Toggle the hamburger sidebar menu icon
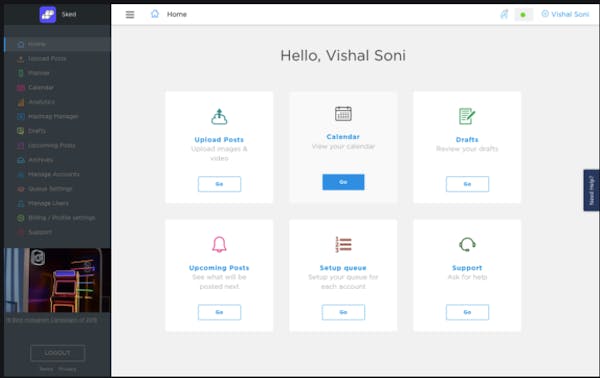Screen dimensions: 600x378 (x=130, y=15)
